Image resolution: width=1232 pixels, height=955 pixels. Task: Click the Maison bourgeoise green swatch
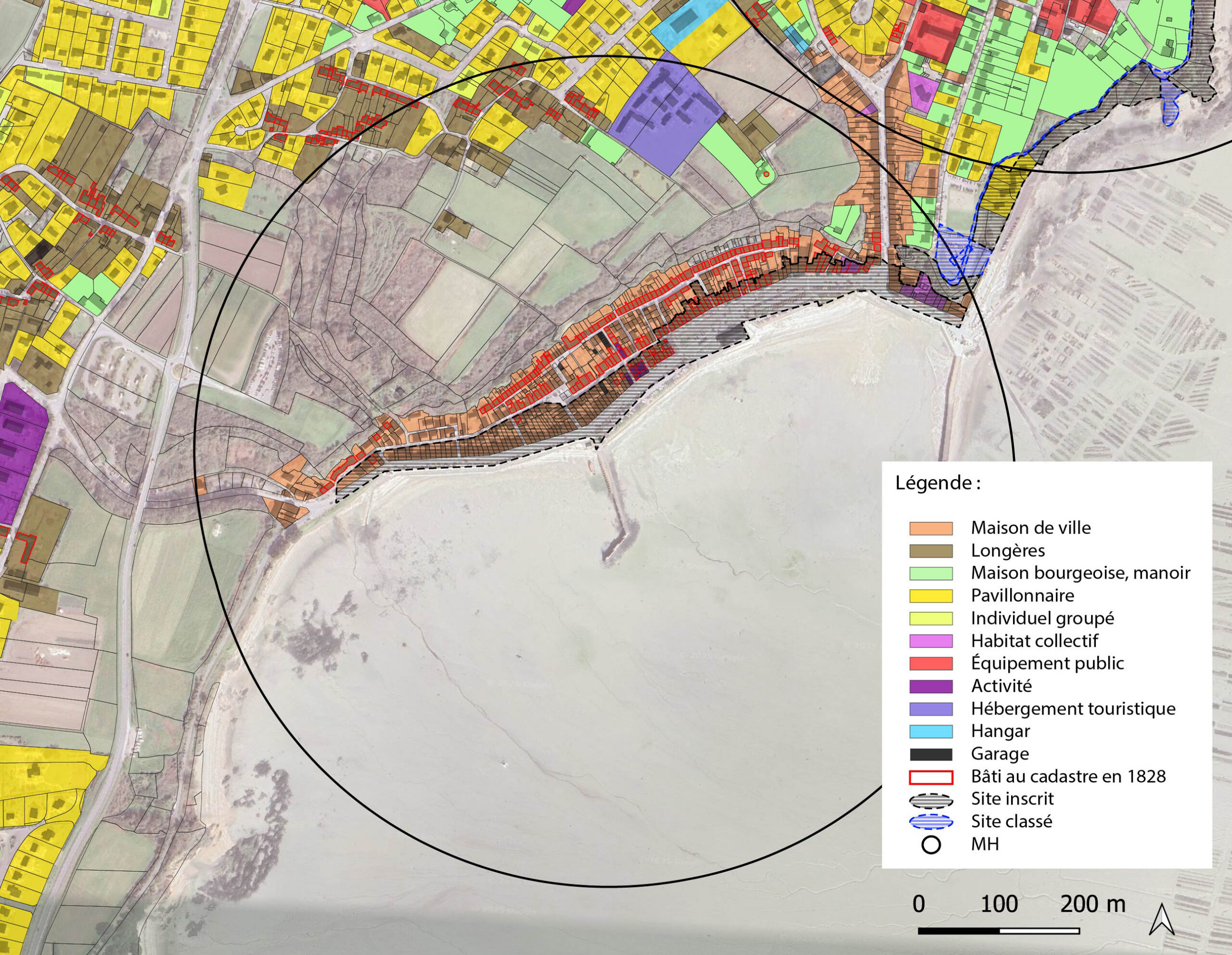[931, 573]
